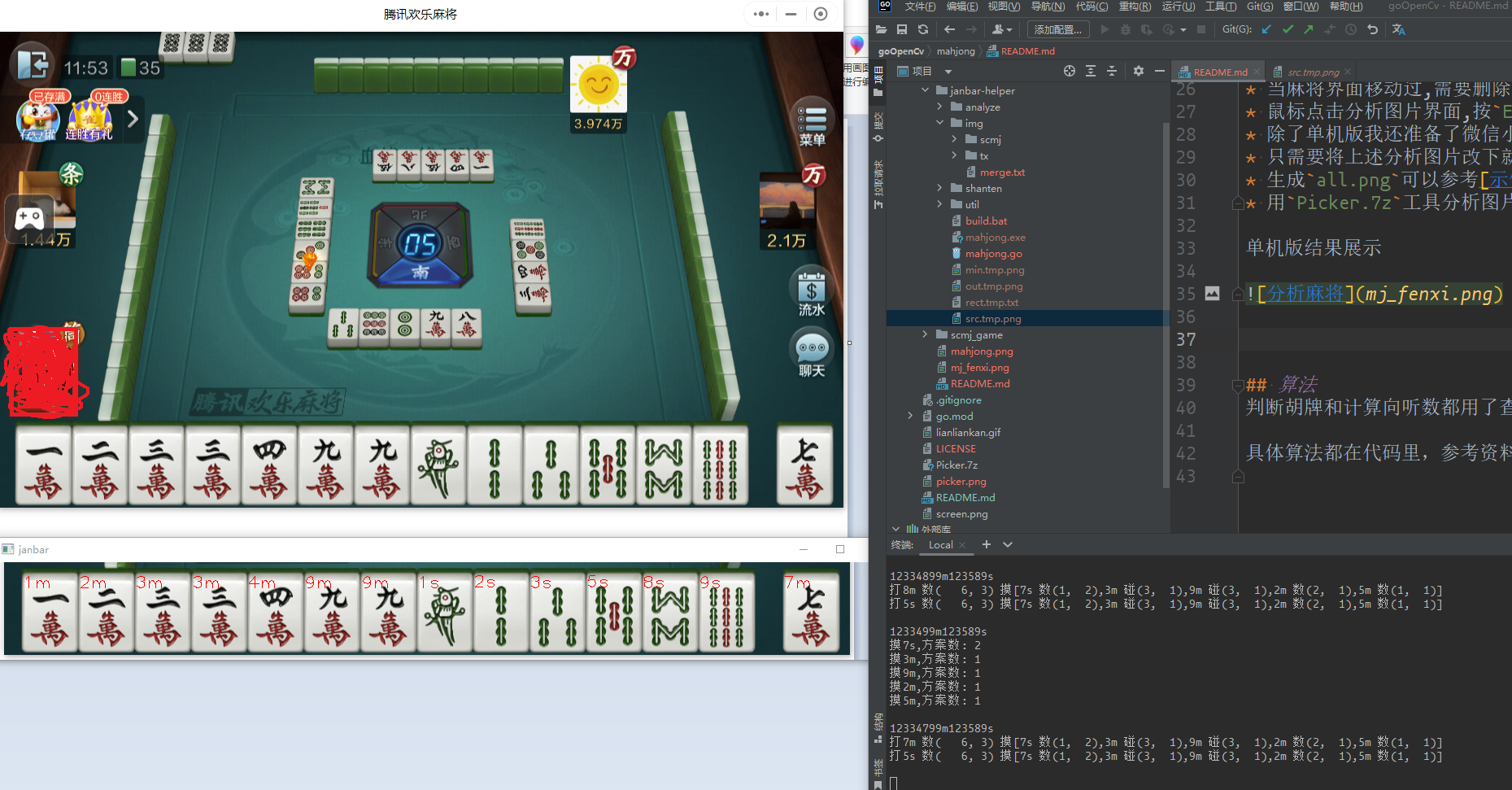Click the Git update project blue arrow
This screenshot has height=790, width=1512.
coord(1266,29)
